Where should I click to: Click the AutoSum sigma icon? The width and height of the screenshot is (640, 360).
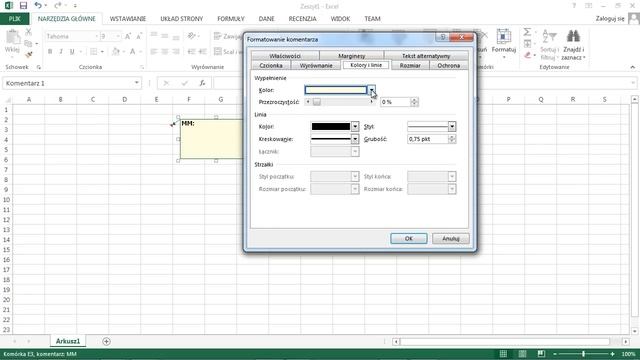[x=527, y=32]
